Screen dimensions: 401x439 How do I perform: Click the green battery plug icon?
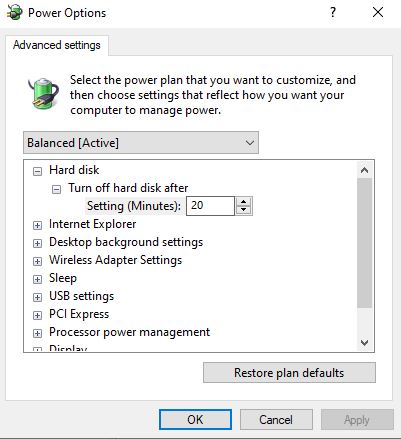click(43, 93)
